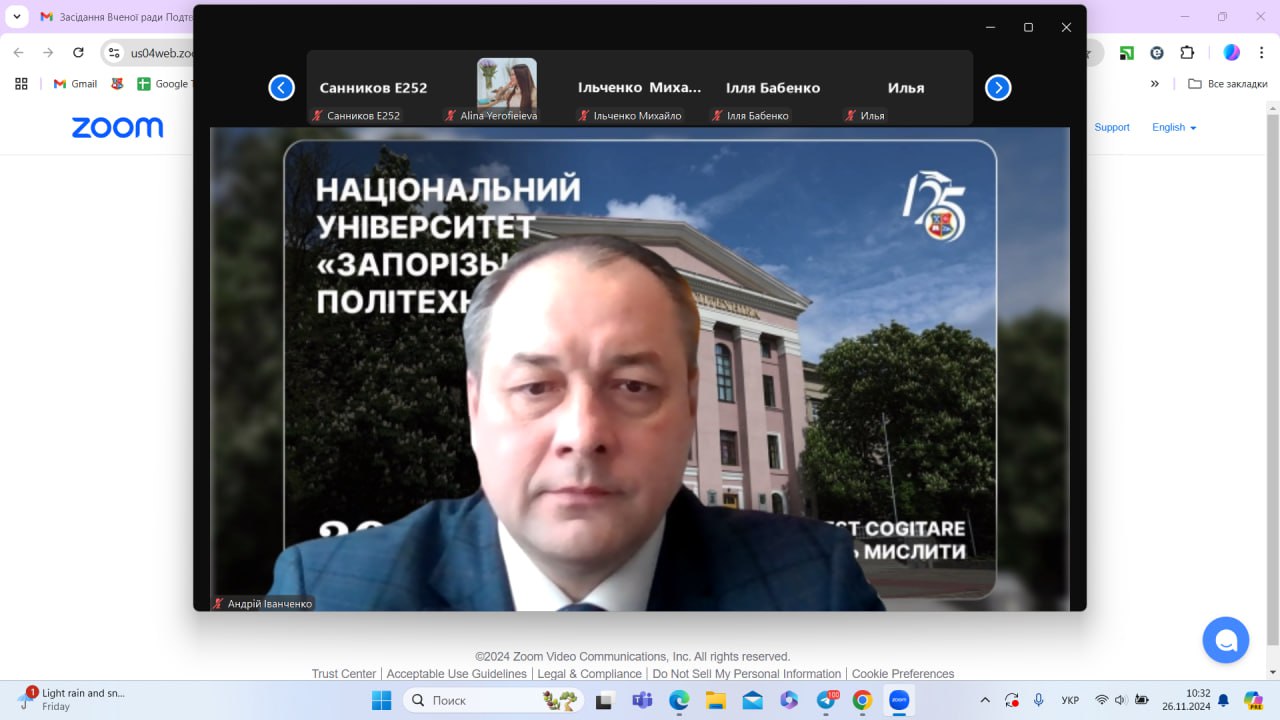Show next participants with right arrow
This screenshot has width=1280, height=720.
pyautogui.click(x=998, y=88)
